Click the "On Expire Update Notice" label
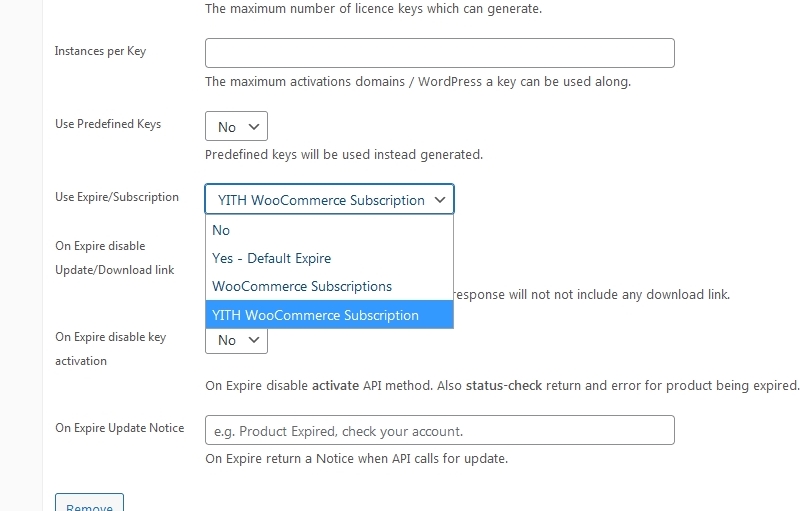The width and height of the screenshot is (808, 511). pos(119,428)
